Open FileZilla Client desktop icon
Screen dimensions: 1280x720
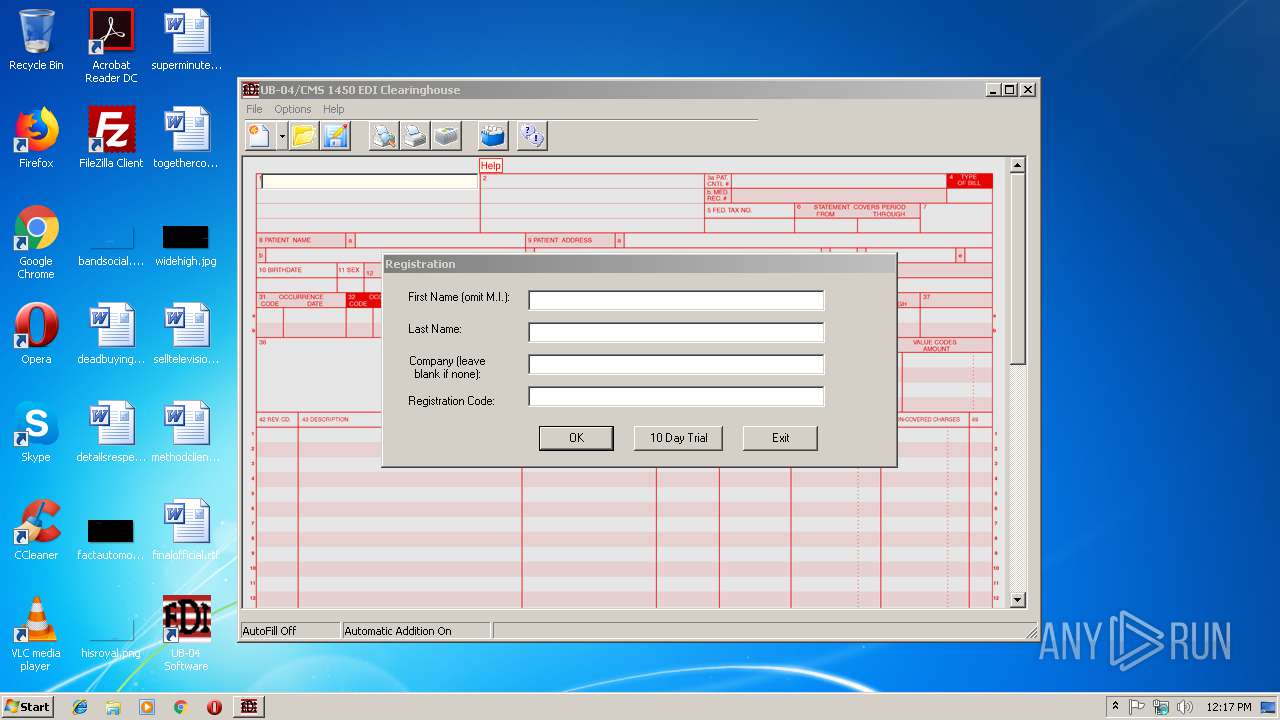(x=111, y=139)
